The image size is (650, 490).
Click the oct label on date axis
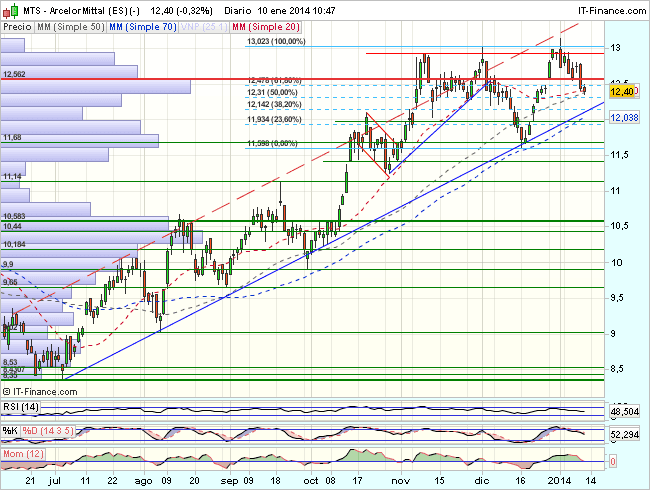click(x=310, y=481)
